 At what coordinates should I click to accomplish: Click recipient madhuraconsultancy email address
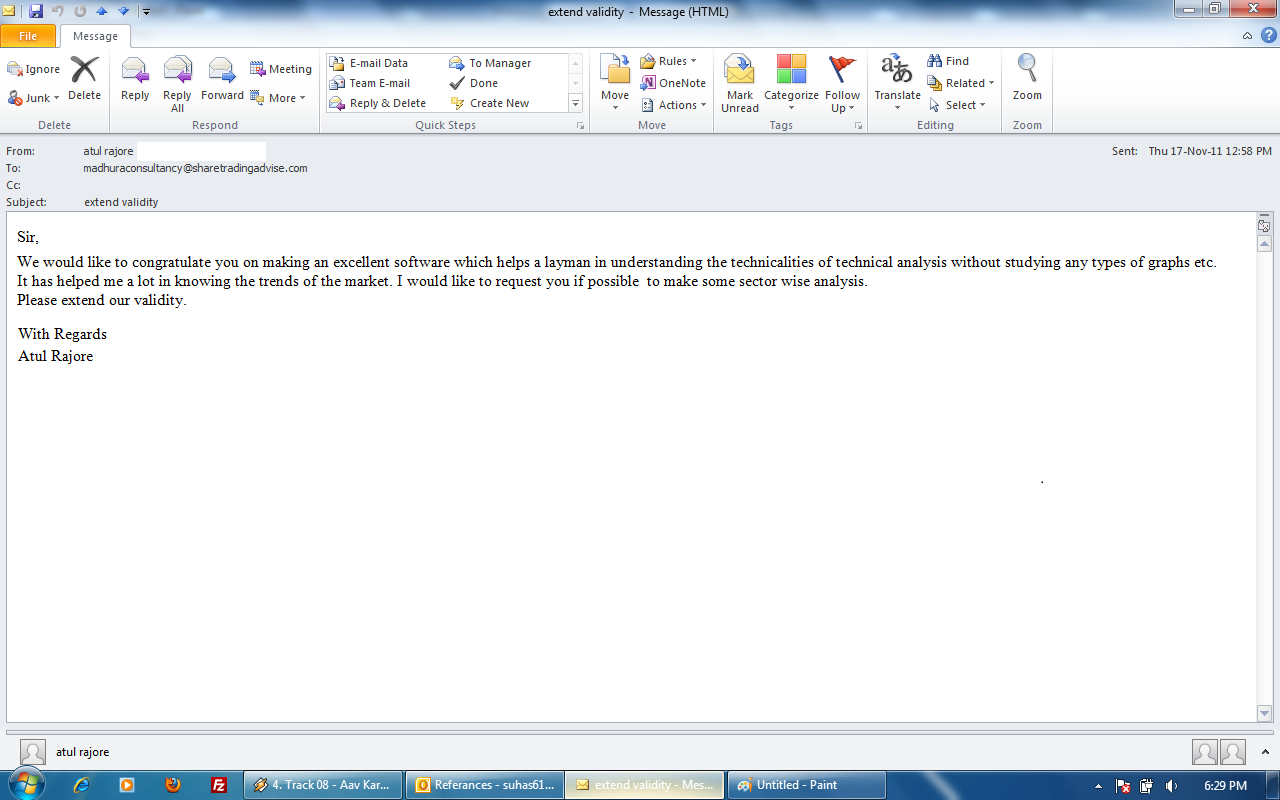[195, 168]
